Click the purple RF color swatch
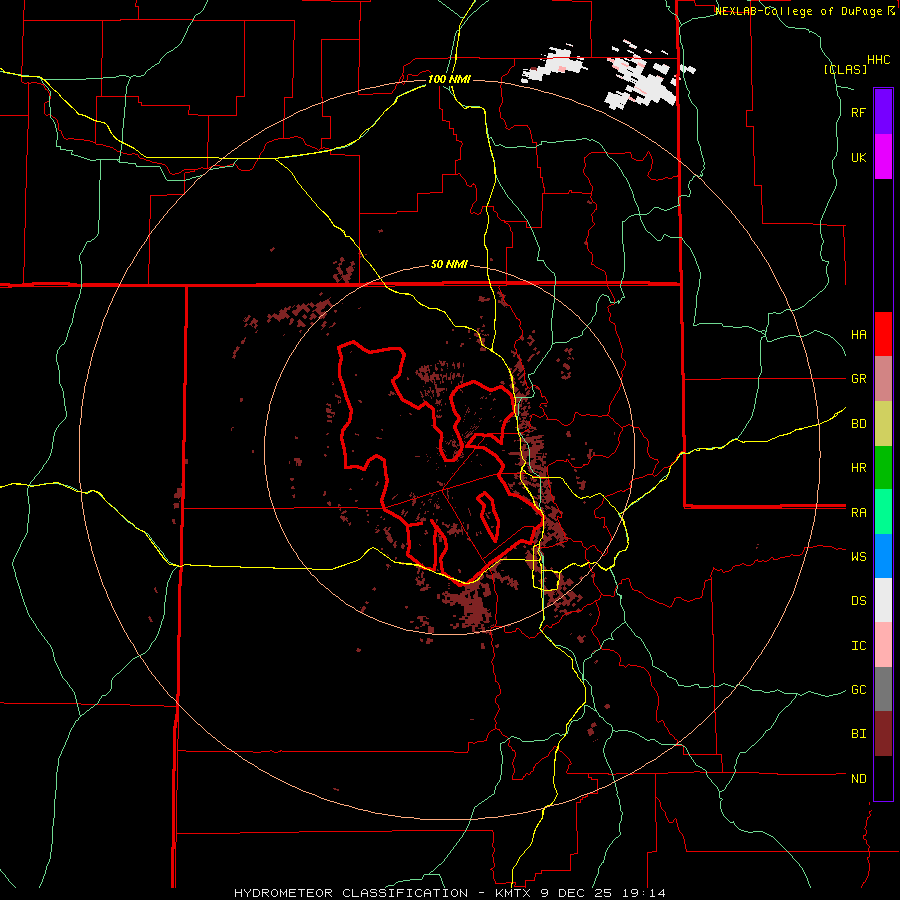 [x=883, y=112]
